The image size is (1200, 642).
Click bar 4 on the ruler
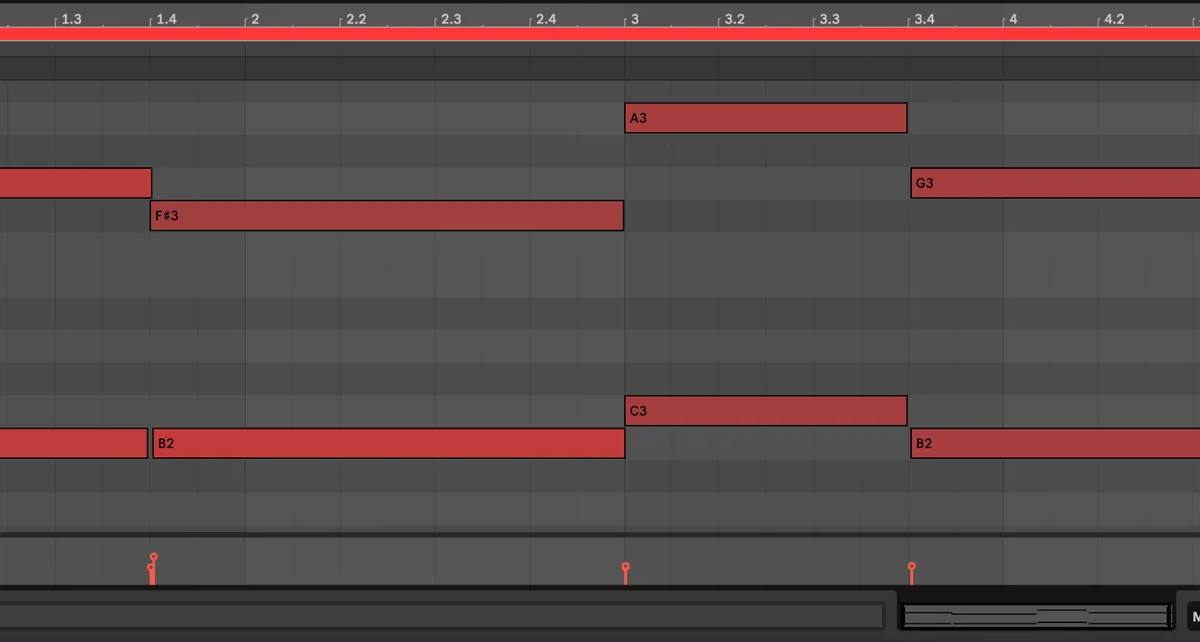coord(1013,18)
